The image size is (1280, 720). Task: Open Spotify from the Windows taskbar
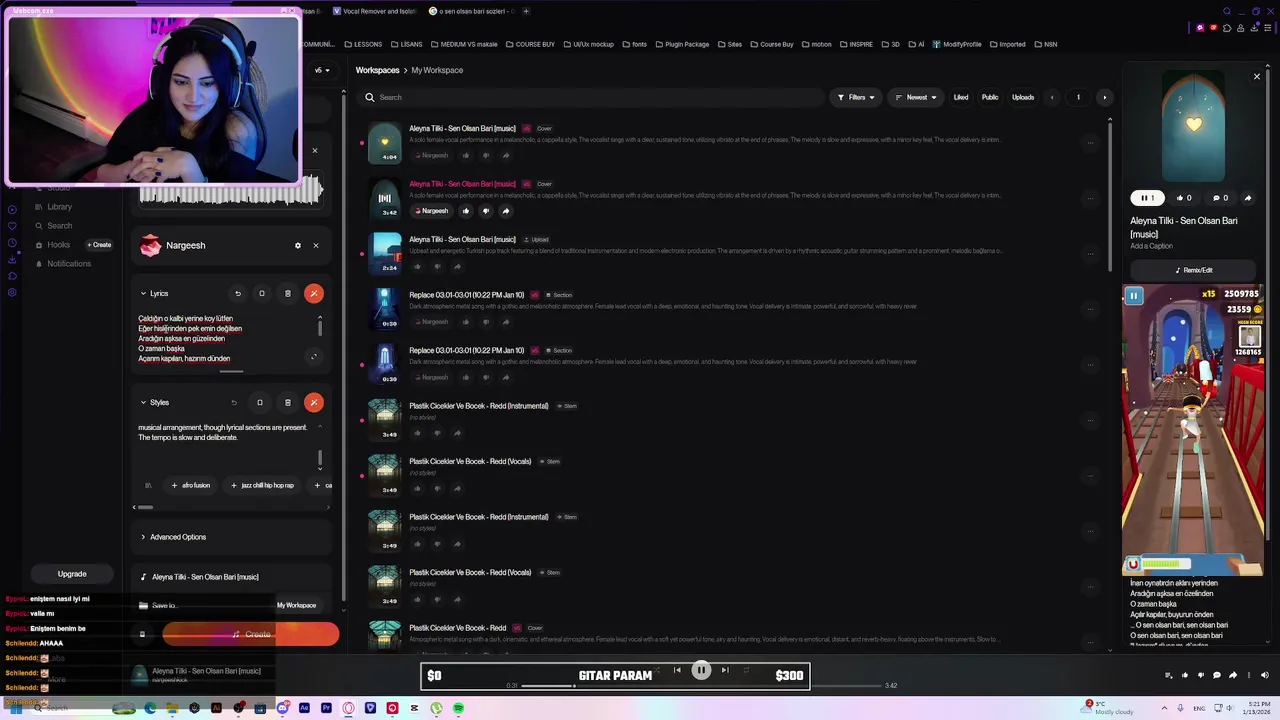(x=458, y=708)
